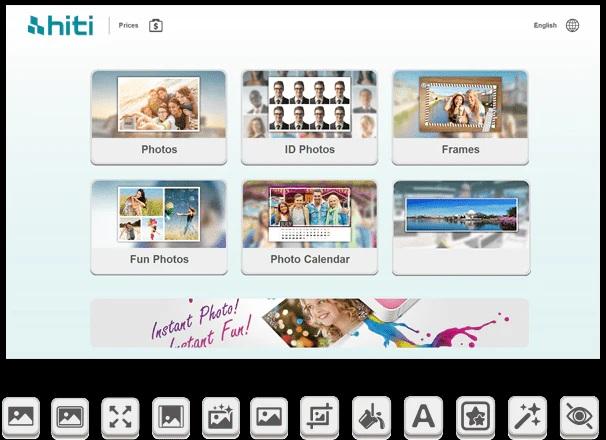
Task: Open the Fun Photos tile
Action: [x=159, y=227]
